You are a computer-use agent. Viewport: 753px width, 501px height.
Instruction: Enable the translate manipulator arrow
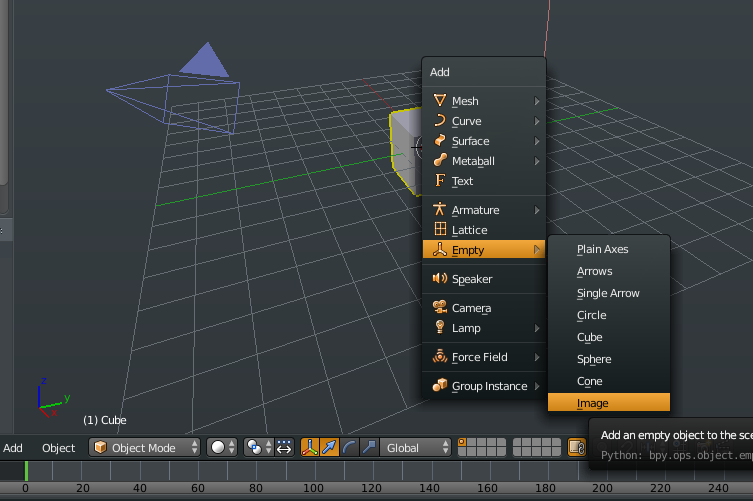(x=329, y=448)
